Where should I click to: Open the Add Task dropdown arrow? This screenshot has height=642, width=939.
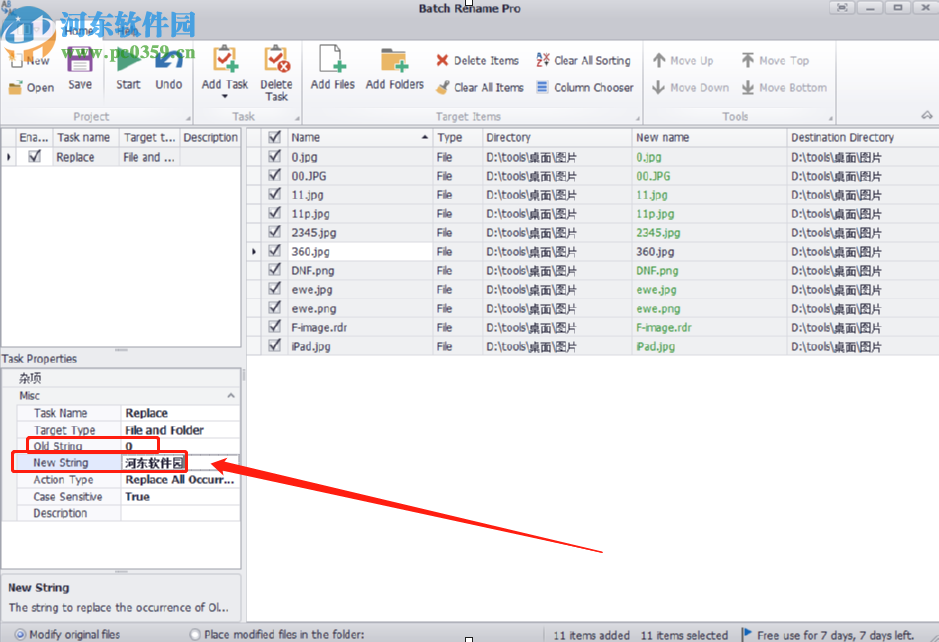tap(225, 97)
